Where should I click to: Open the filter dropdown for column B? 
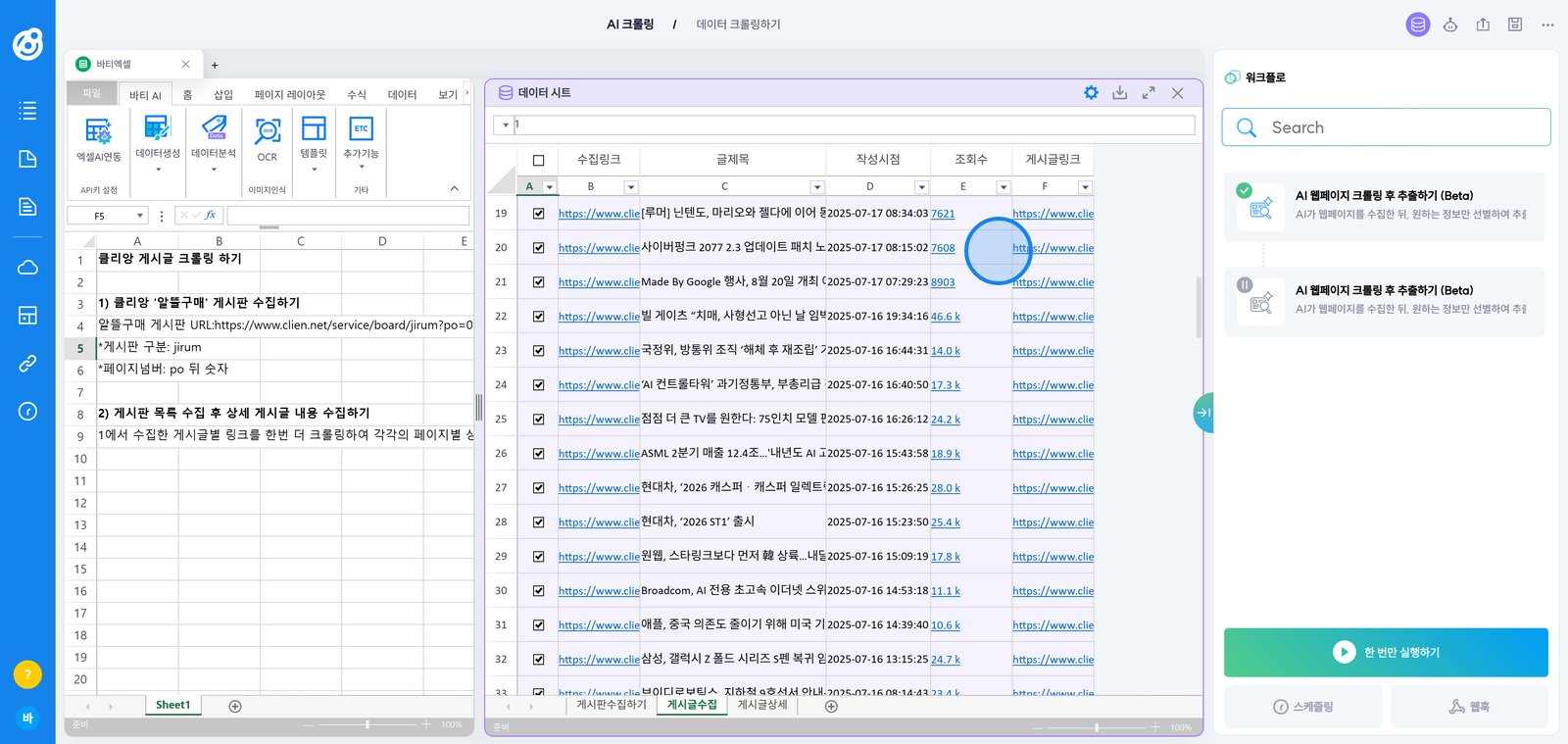[630, 187]
